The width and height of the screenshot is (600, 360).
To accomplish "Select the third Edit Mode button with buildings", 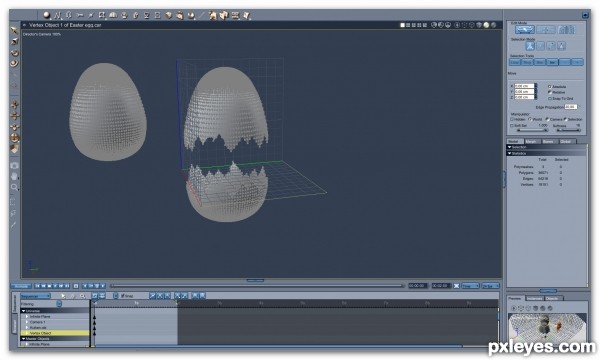I will [x=566, y=29].
